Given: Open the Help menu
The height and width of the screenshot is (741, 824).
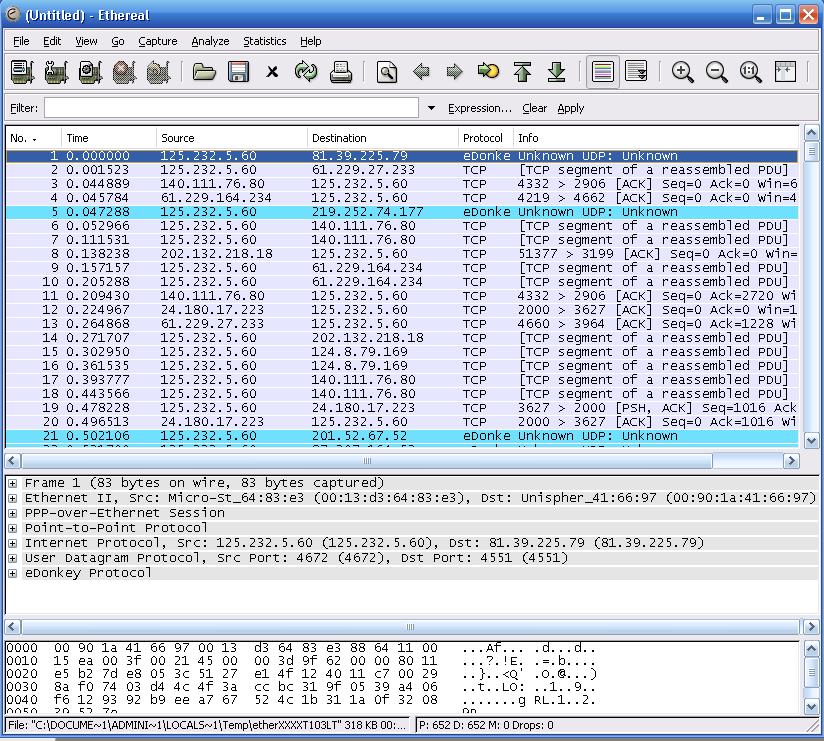Looking at the screenshot, I should [311, 41].
